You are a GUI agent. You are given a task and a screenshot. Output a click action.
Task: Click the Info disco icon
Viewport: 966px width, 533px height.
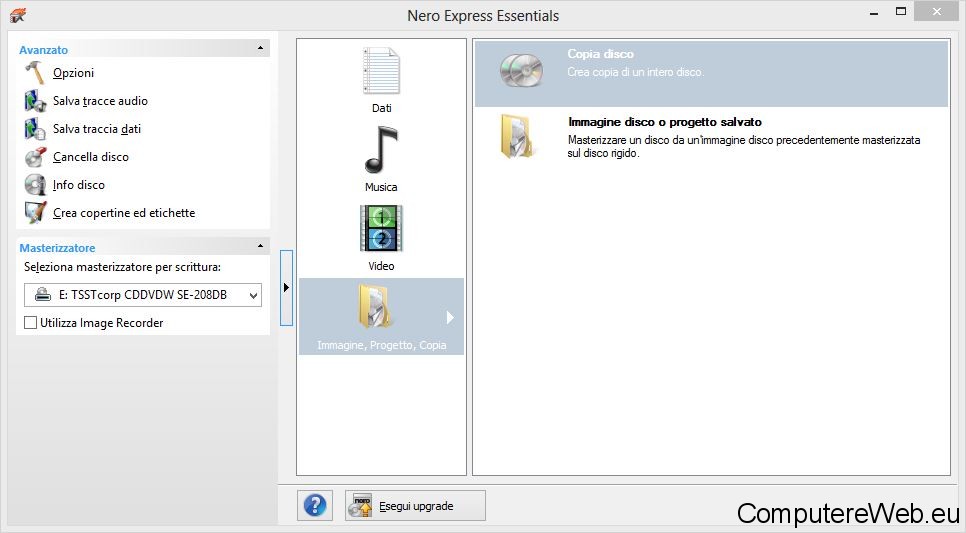(x=35, y=185)
